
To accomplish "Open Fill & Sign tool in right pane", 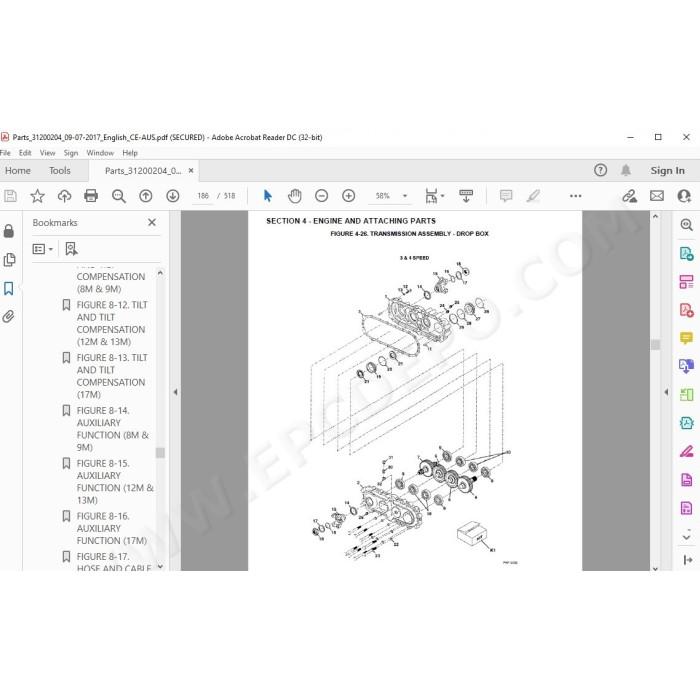I will (x=686, y=451).
